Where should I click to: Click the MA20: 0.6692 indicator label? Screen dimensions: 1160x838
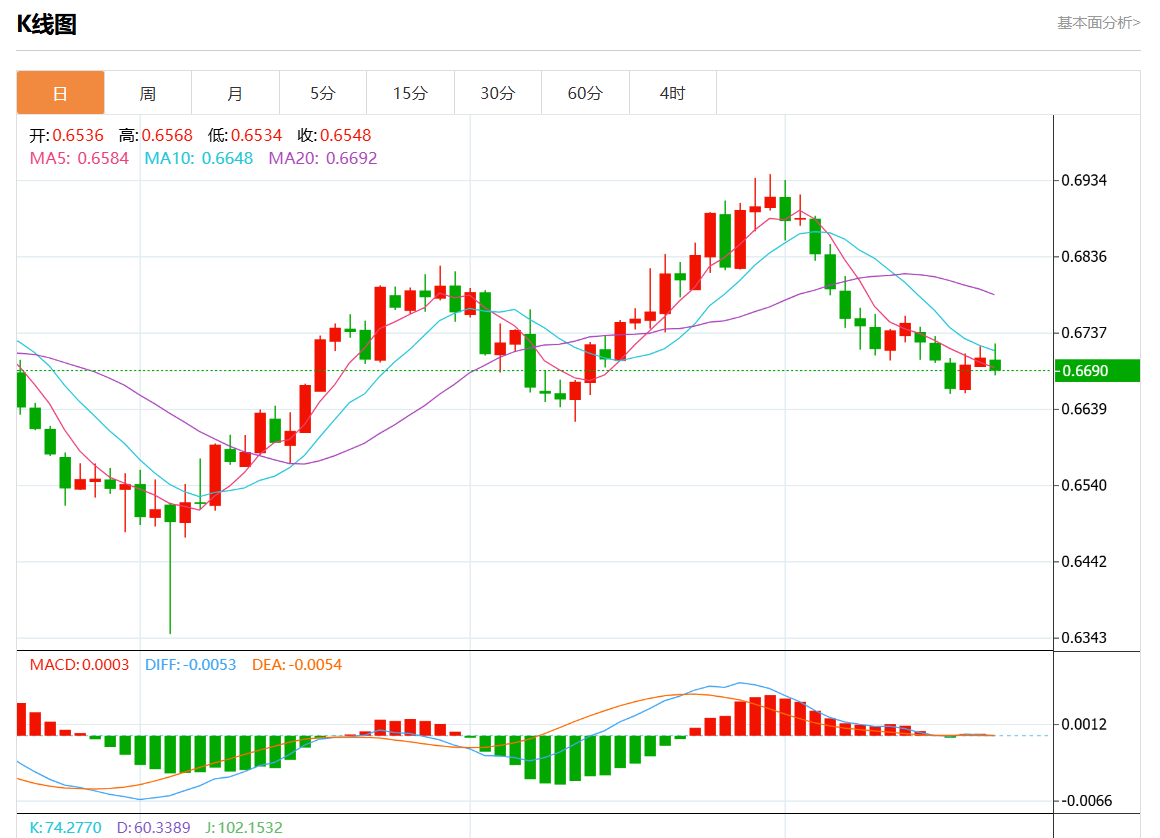[323, 158]
